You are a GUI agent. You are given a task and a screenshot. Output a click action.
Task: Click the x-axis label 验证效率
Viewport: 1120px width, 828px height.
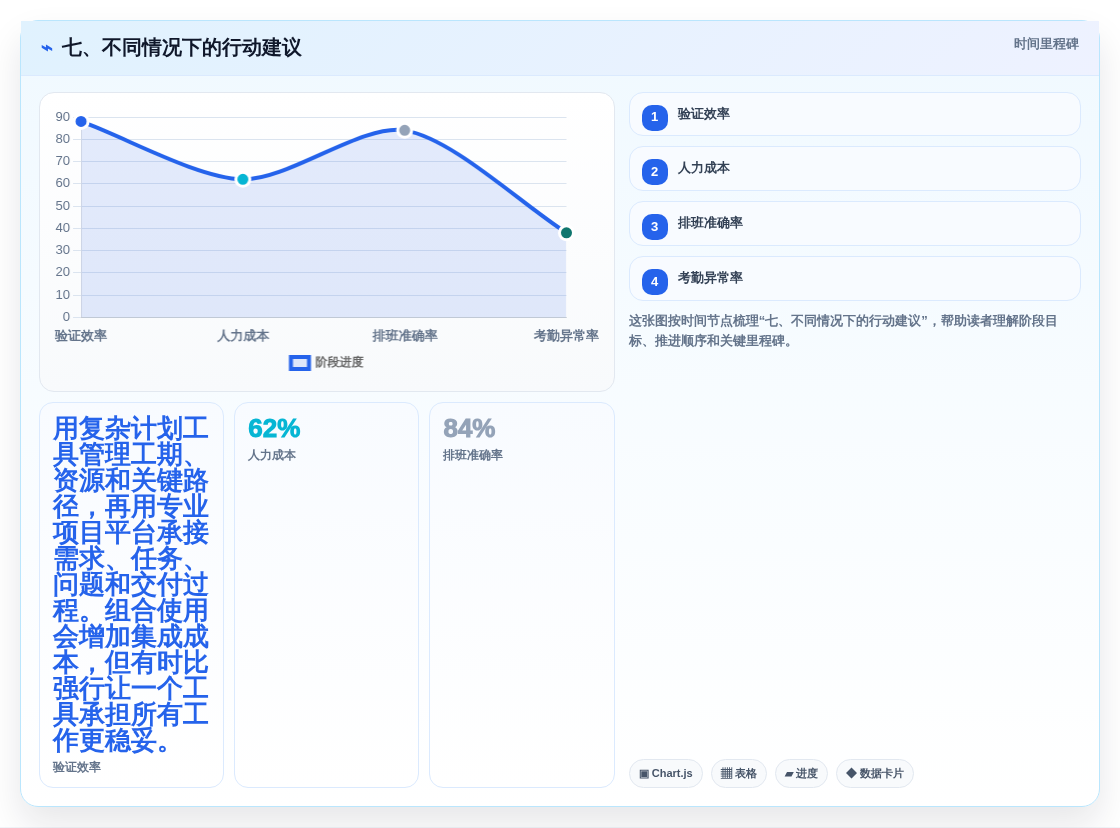point(81,336)
